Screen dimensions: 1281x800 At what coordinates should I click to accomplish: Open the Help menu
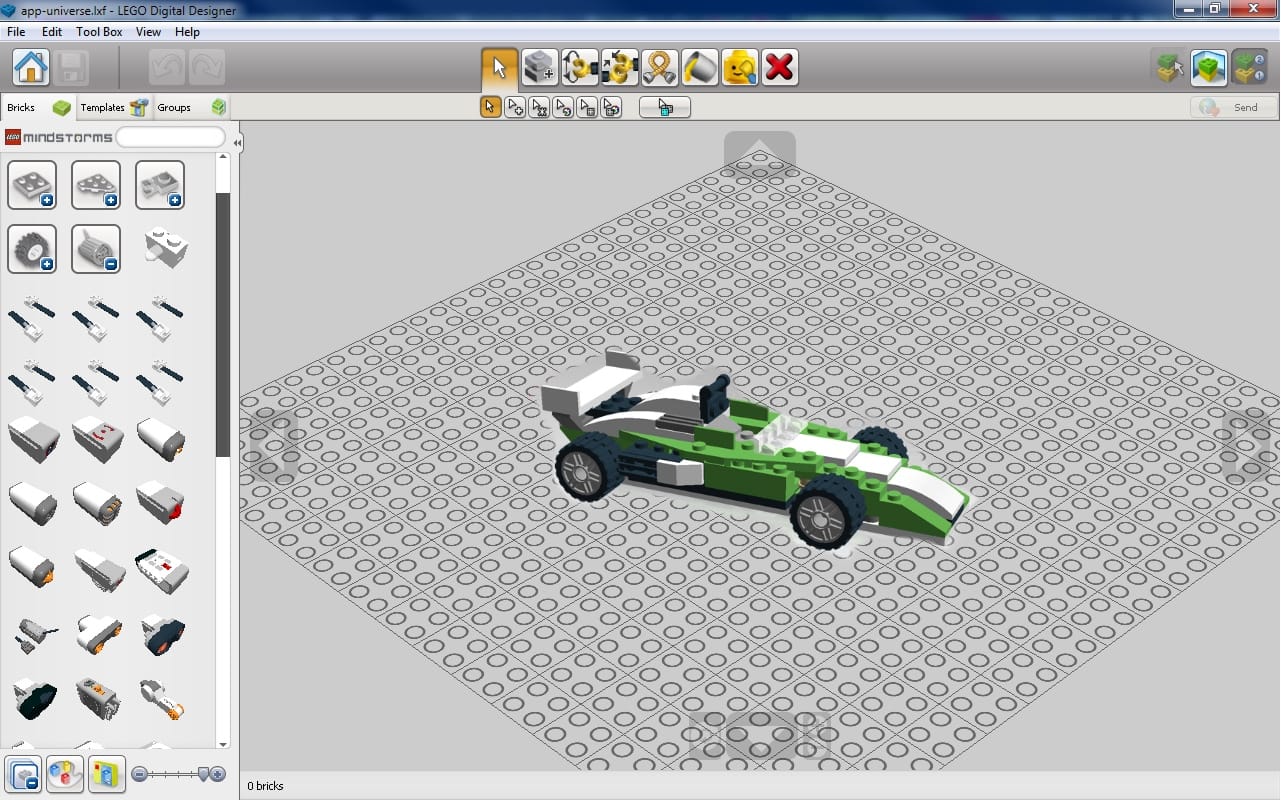187,32
